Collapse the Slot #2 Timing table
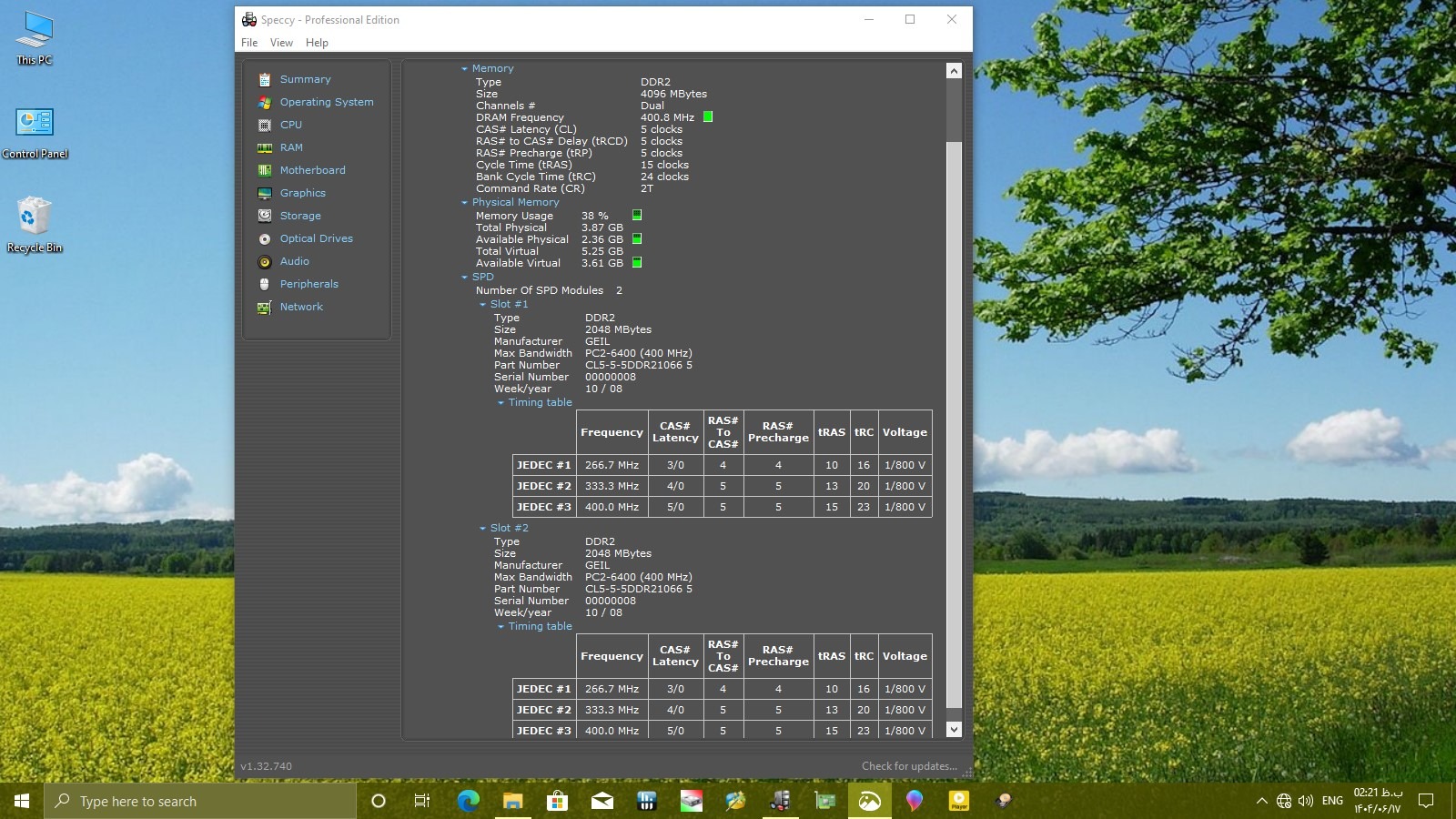Screen dimensions: 1456x819 point(500,627)
